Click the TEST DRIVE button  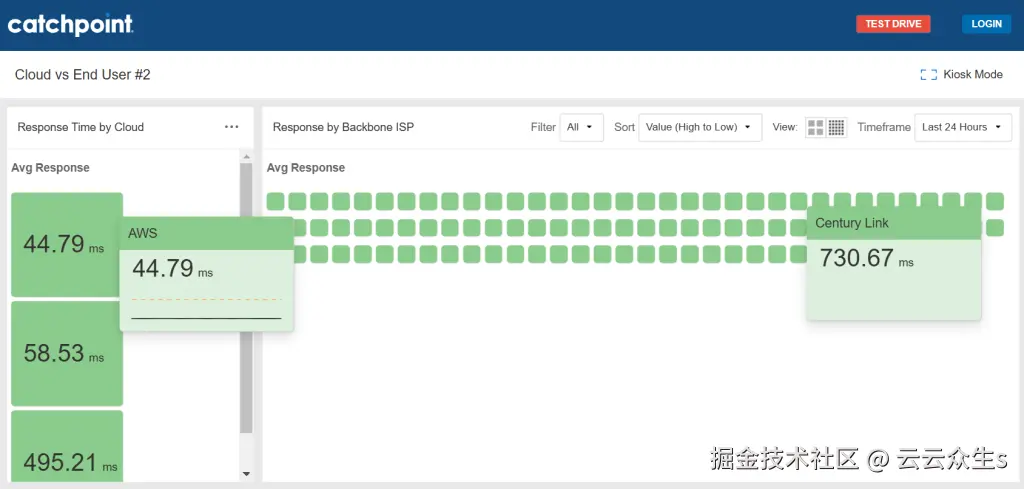(x=893, y=24)
